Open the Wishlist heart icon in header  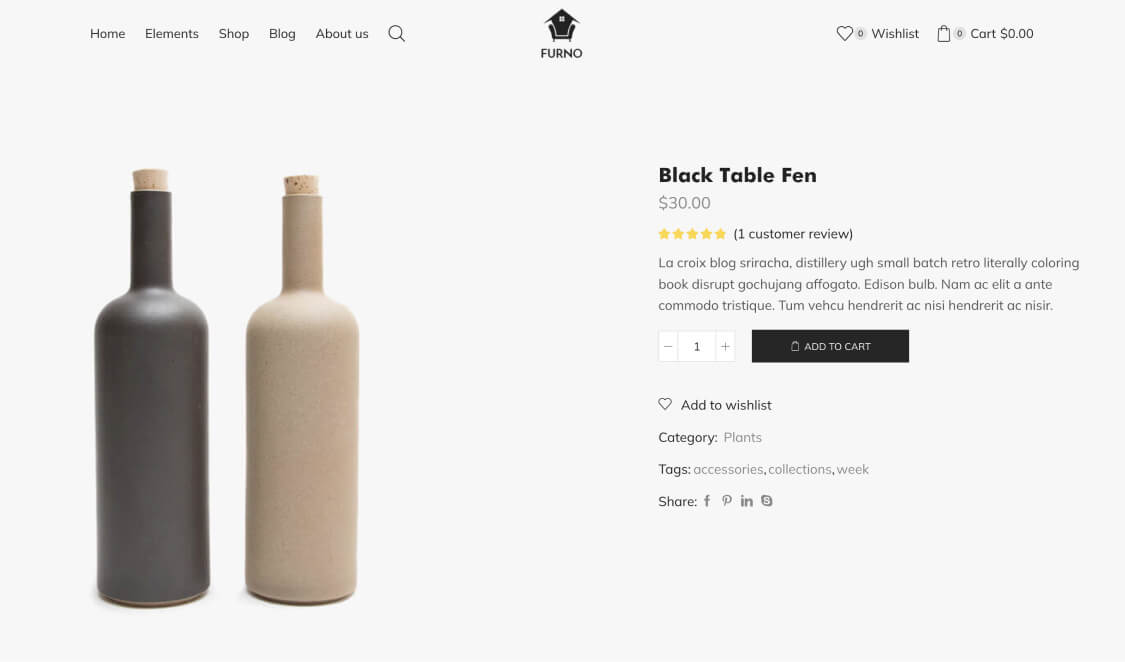click(x=844, y=33)
